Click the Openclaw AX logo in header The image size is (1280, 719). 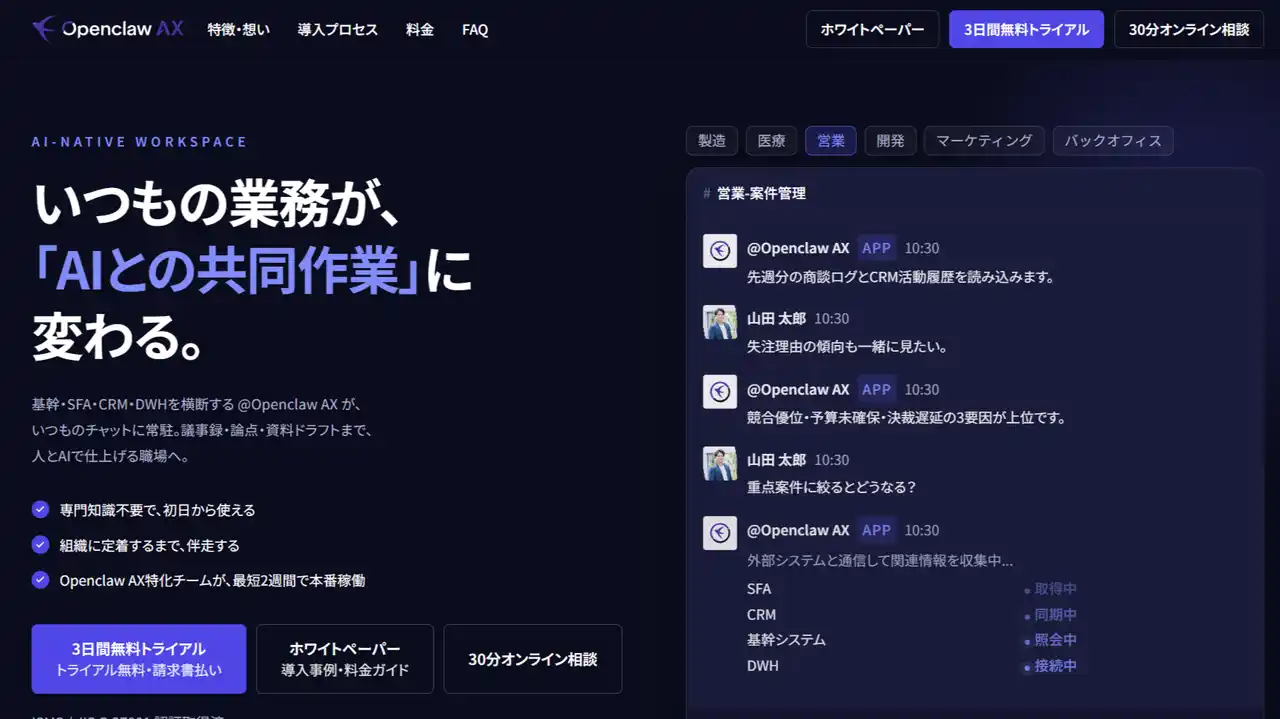coord(108,29)
